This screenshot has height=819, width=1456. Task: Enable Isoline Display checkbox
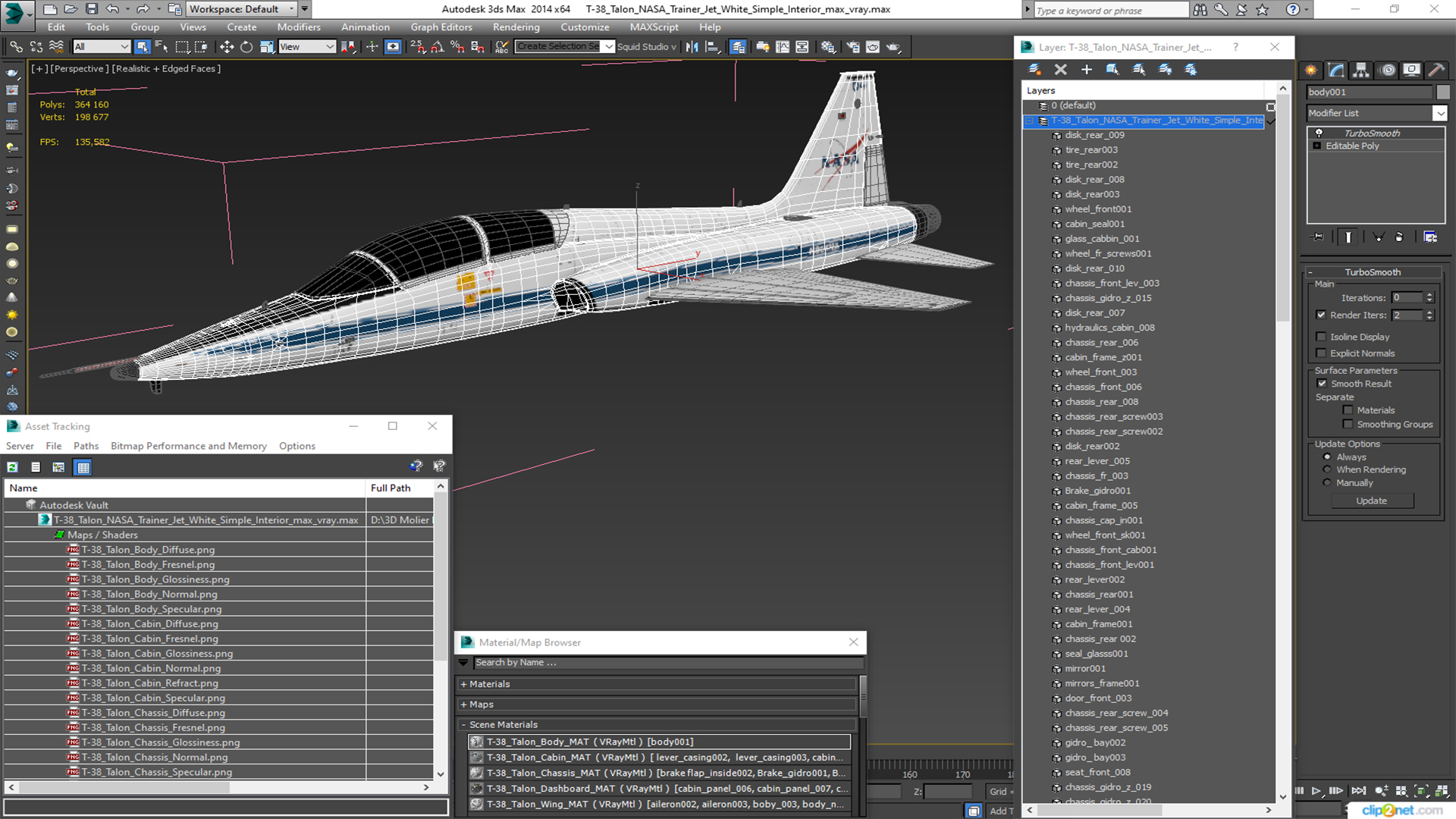[x=1321, y=337]
